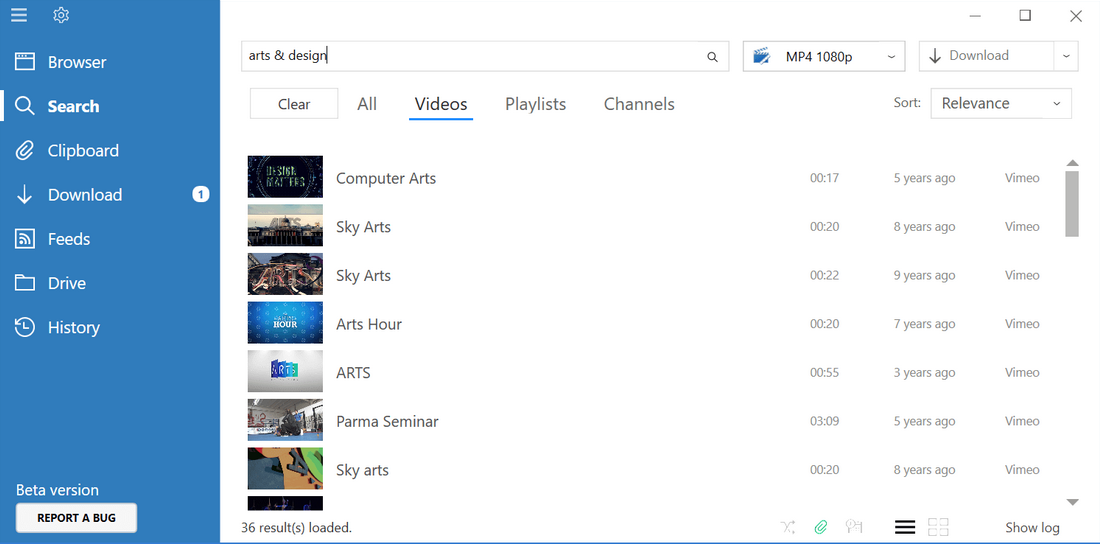The image size is (1100, 545).
Task: Click the magnifier icon in search box
Action: (x=712, y=57)
